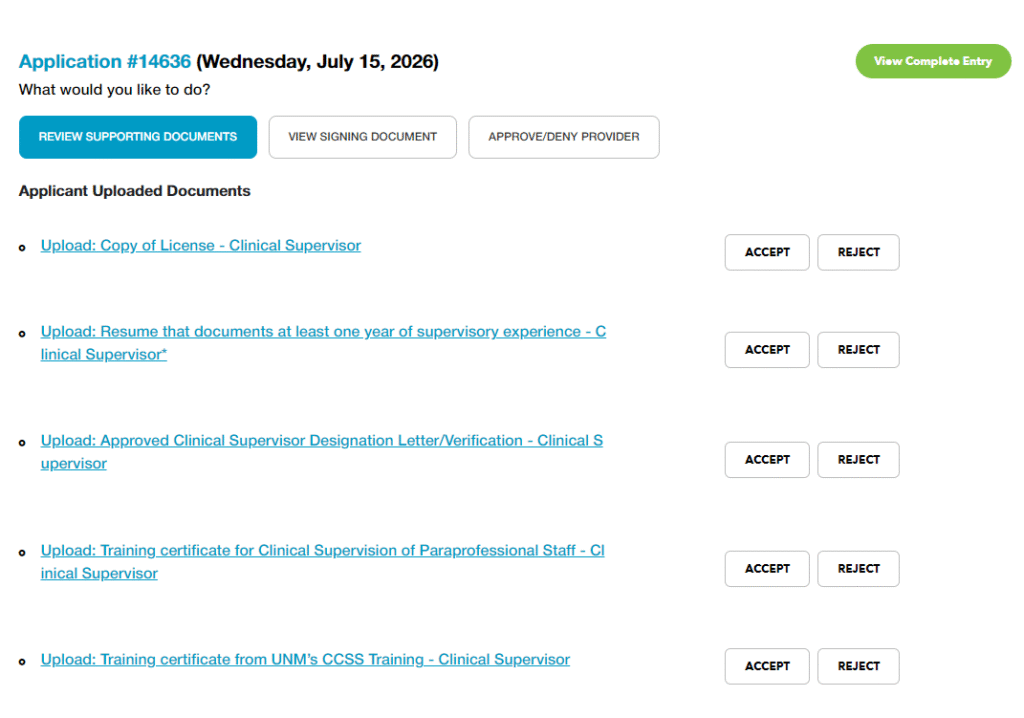Viewport: 1024px width, 718px height.
Task: Click the View Complete Entry button
Action: 933,61
